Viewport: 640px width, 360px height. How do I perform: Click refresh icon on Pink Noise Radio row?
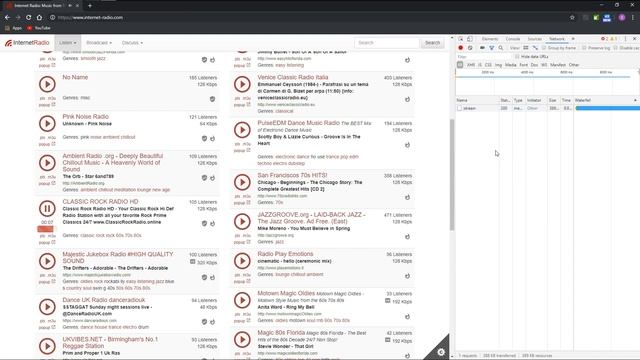[213, 138]
